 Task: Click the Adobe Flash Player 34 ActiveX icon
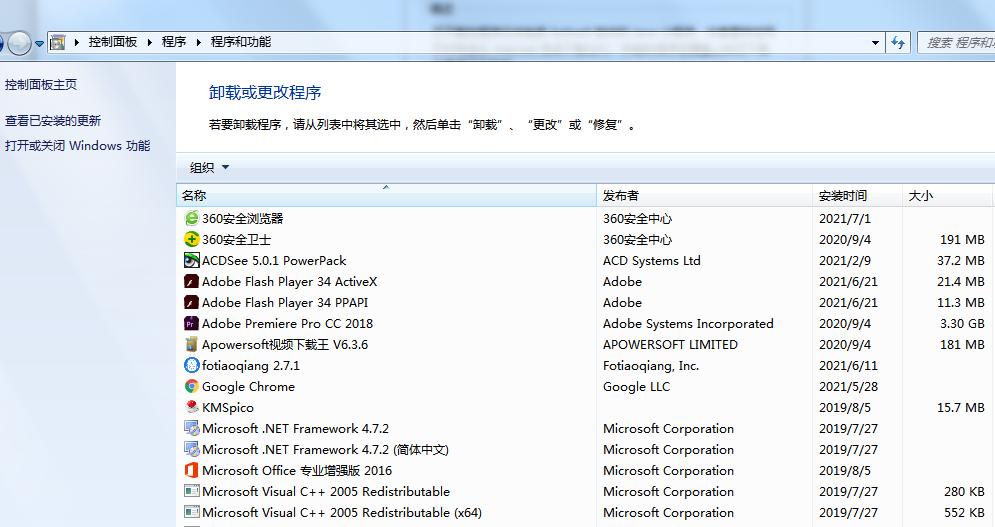tap(191, 281)
